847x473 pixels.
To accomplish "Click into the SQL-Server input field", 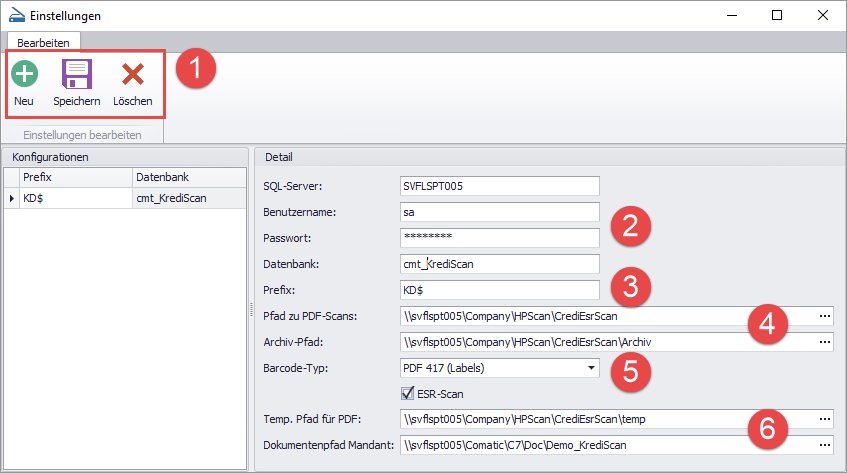I will (x=497, y=186).
